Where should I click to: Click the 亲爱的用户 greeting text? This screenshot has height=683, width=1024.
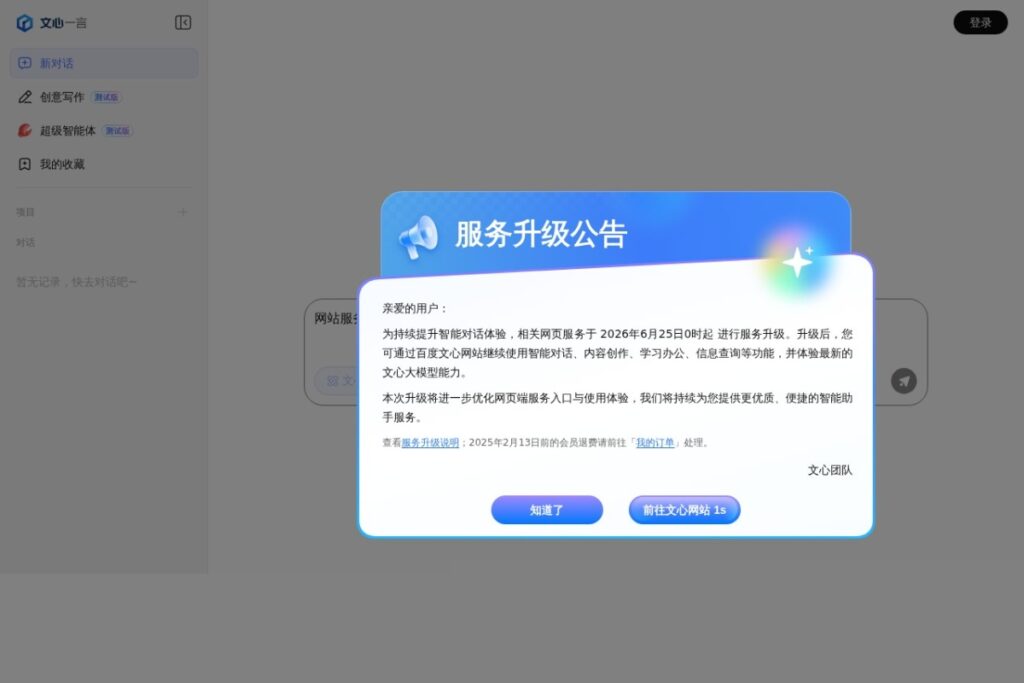414,308
